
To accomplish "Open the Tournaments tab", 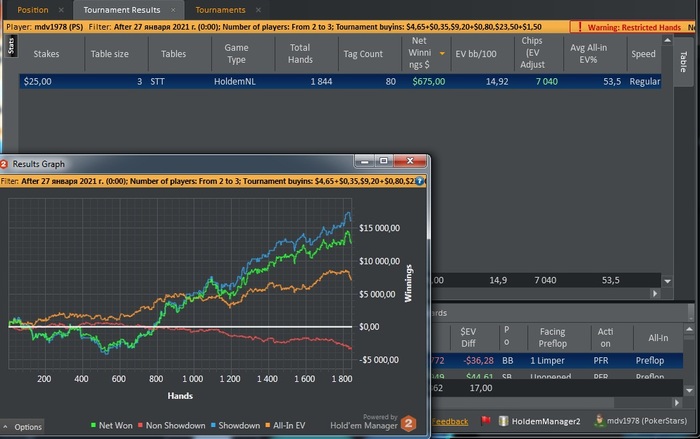I will 220,10.
